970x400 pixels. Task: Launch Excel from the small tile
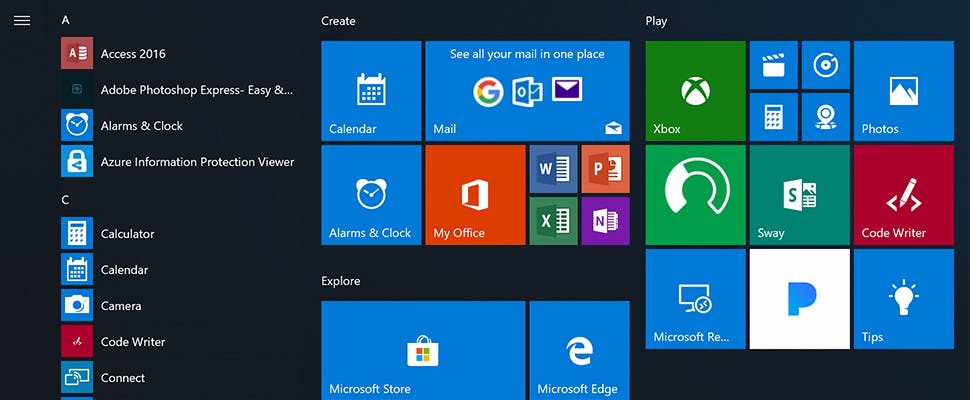[x=553, y=221]
